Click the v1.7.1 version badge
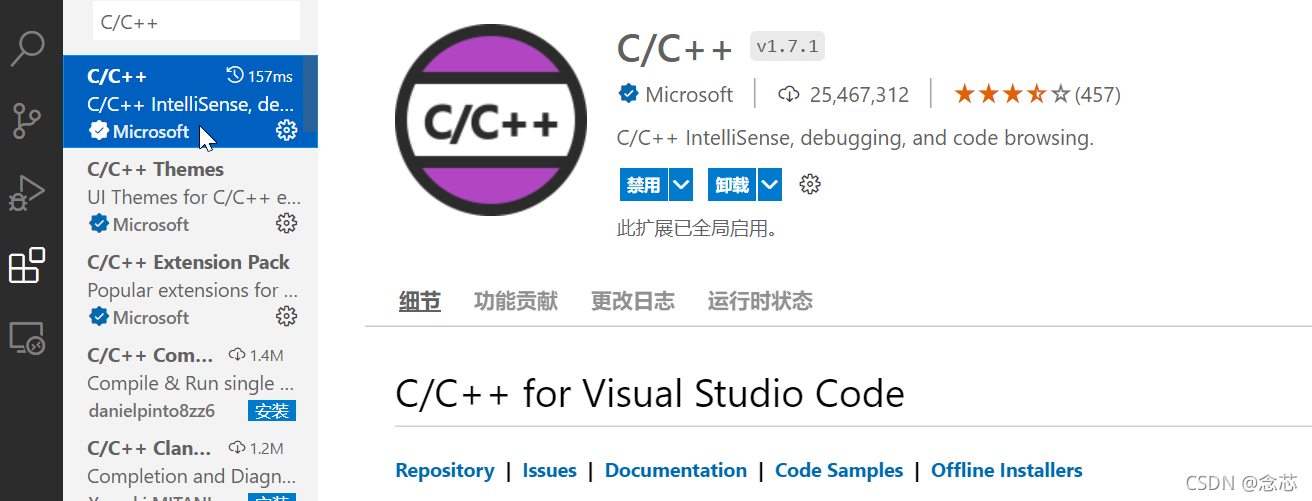This screenshot has width=1312, height=501. tap(788, 46)
